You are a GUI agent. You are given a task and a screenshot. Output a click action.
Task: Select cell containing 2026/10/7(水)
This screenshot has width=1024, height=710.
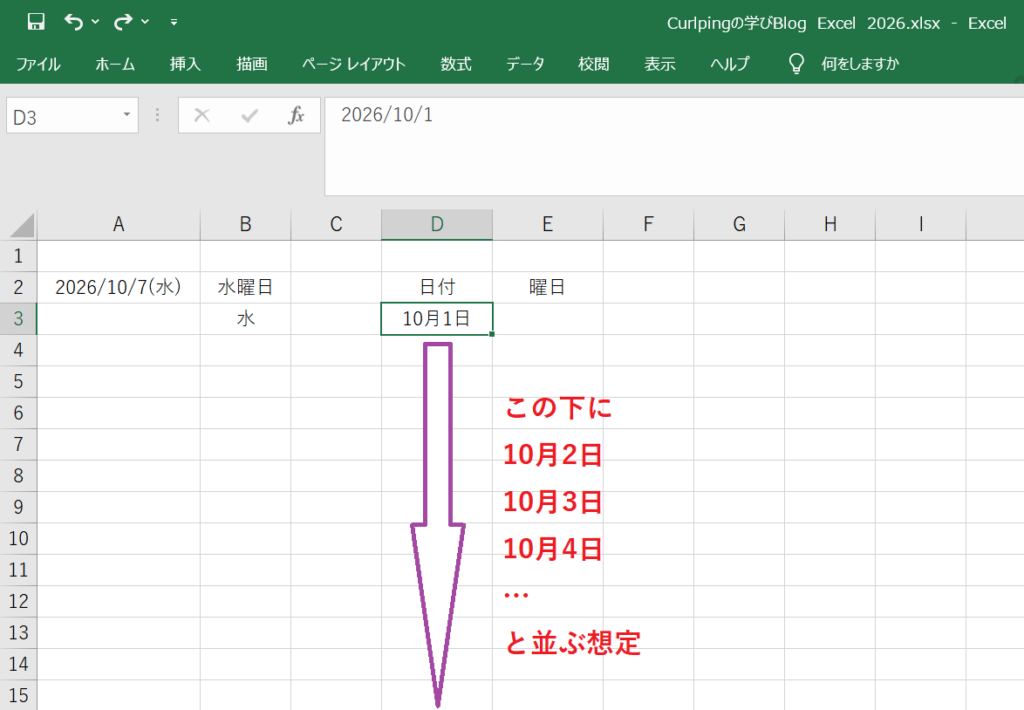click(118, 287)
